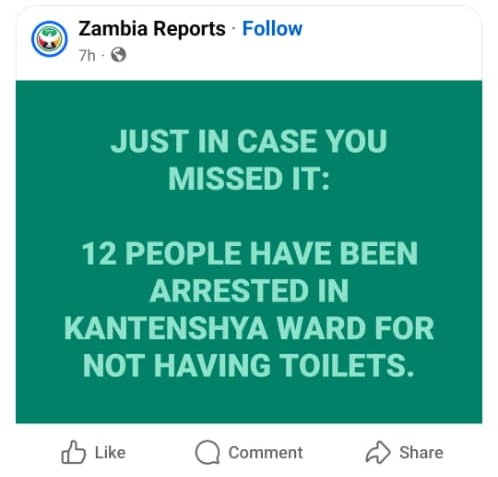Click the thumbs-up Like icon
This screenshot has height=477, width=498.
coord(73,452)
